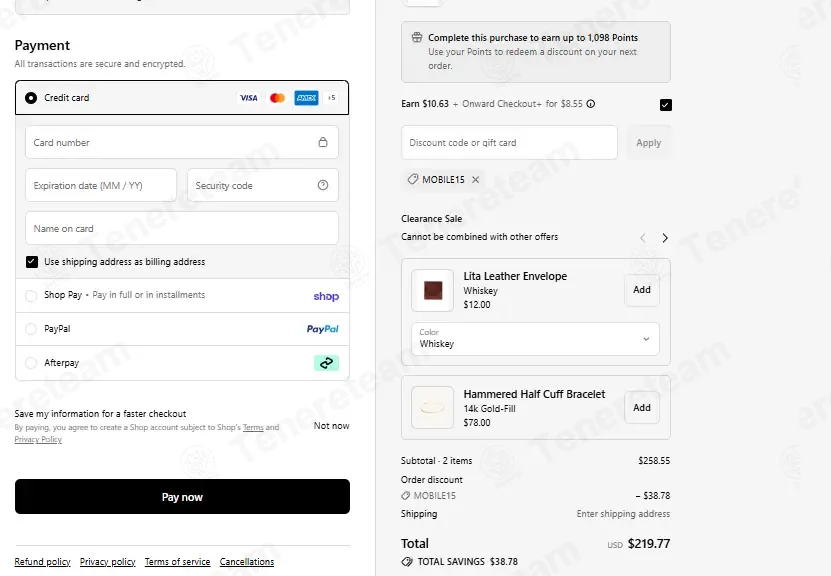
Task: Add Hammered Half Cuff Bracelet to order
Action: point(642,407)
